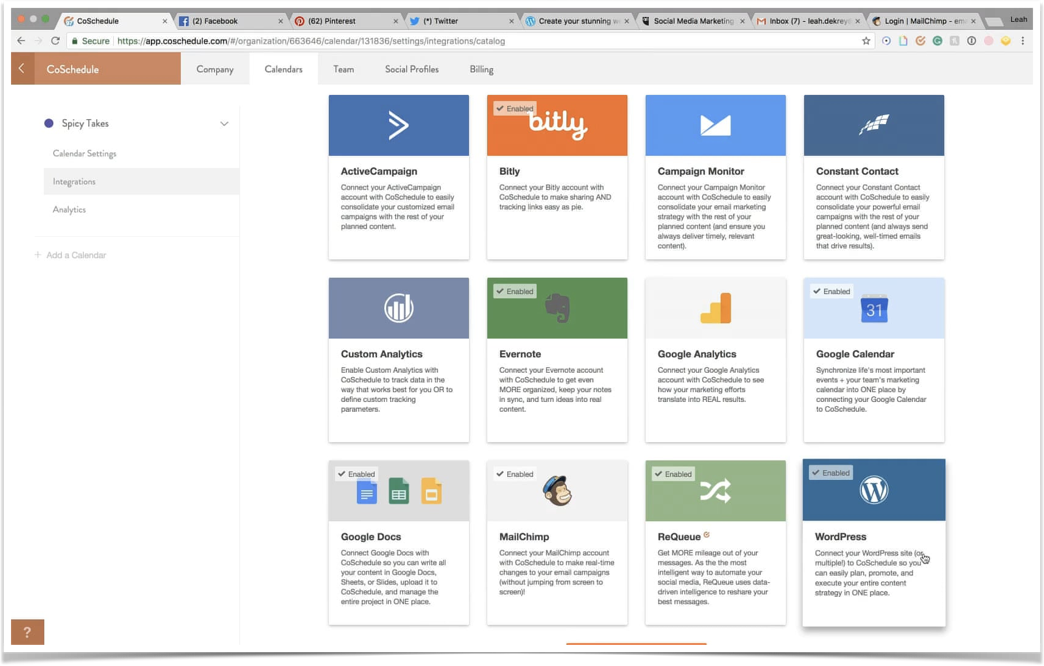
Task: Click the browser address bar URL
Action: coord(311,41)
